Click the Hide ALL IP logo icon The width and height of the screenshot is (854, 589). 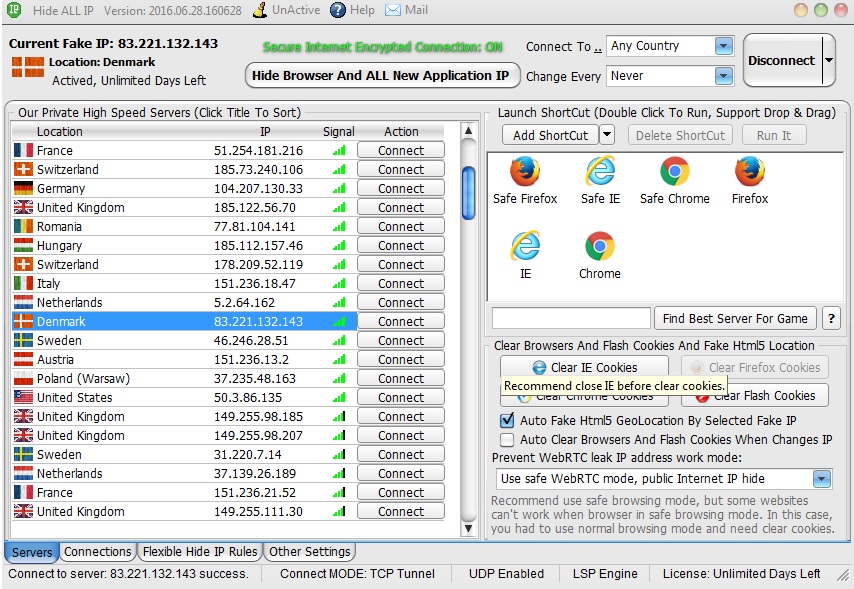[14, 10]
